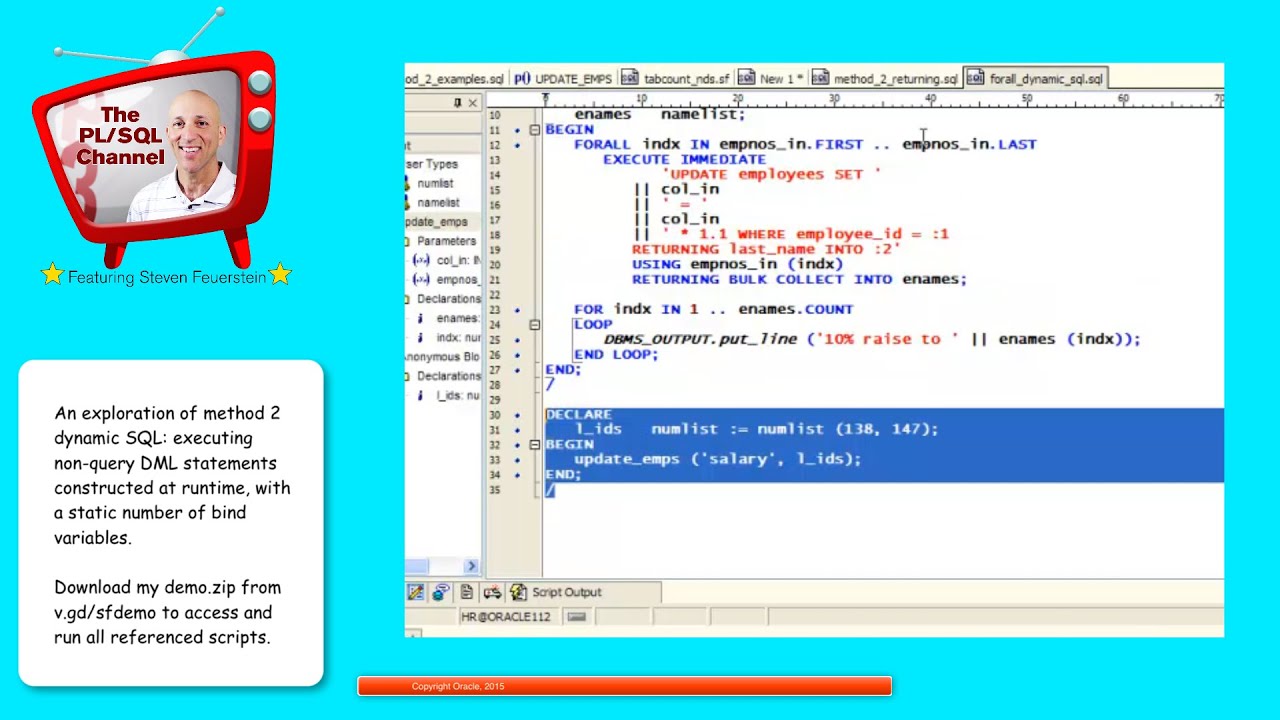Viewport: 1280px width, 720px height.
Task: Select the empnos_ parameter in navigator
Action: click(x=447, y=280)
